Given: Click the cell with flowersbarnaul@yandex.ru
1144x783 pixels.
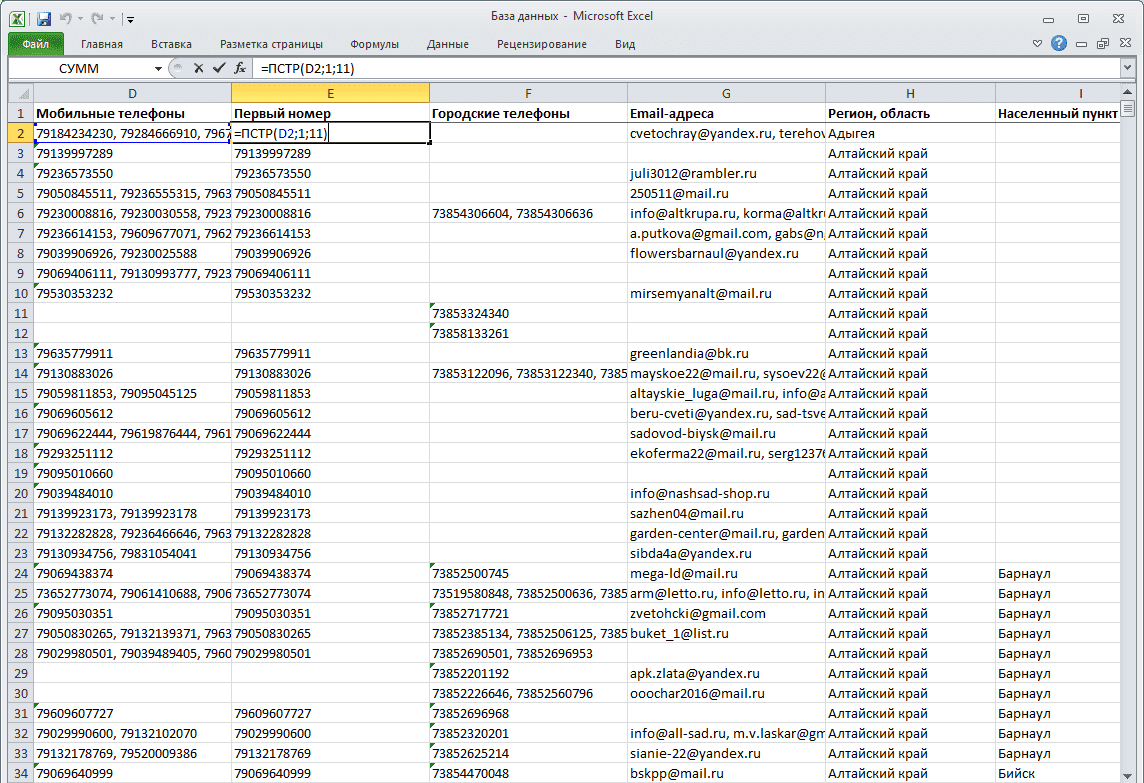Looking at the screenshot, I should 726,253.
